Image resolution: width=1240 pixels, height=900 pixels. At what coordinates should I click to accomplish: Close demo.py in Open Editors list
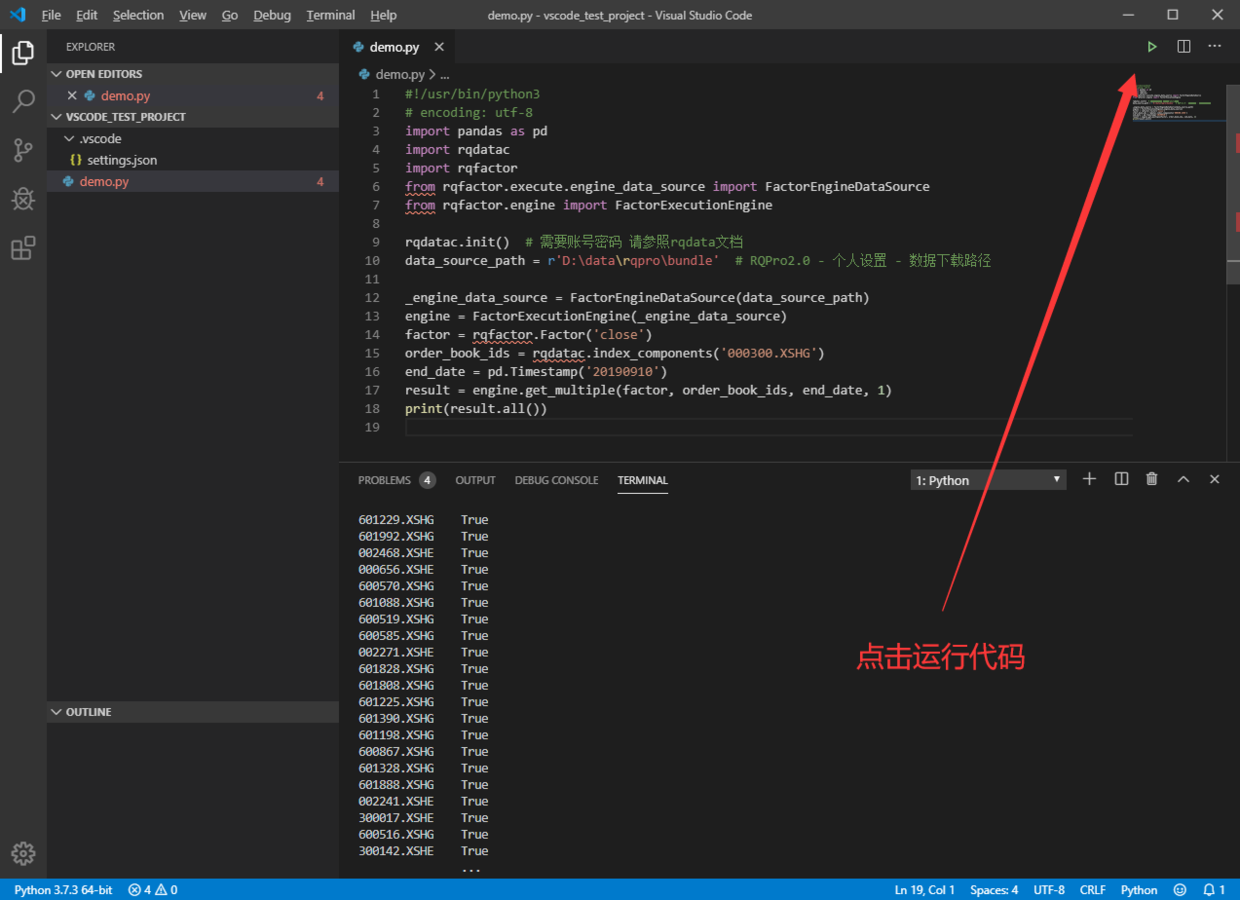(72, 96)
